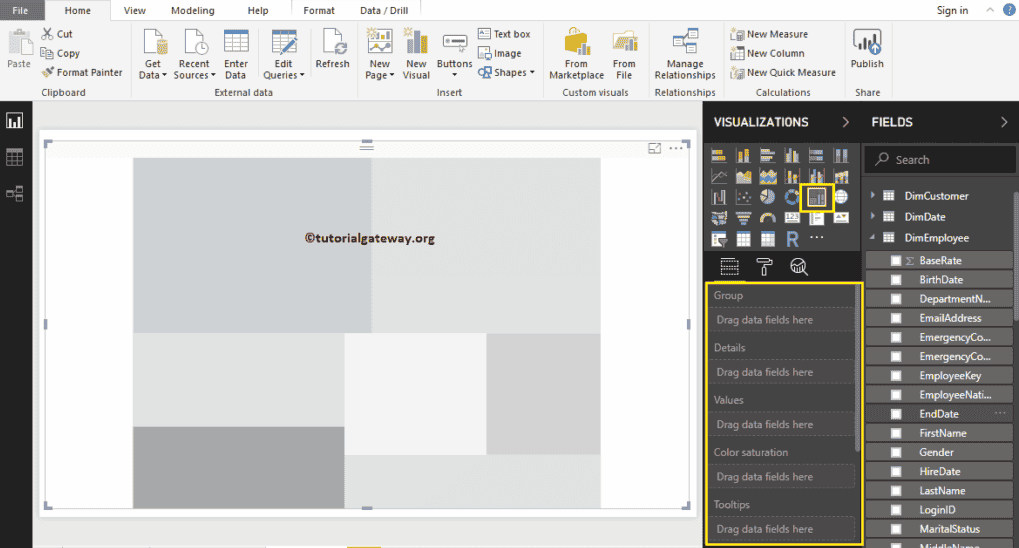Collapse the Fields pane chevron
The height and width of the screenshot is (548, 1019).
click(1004, 122)
